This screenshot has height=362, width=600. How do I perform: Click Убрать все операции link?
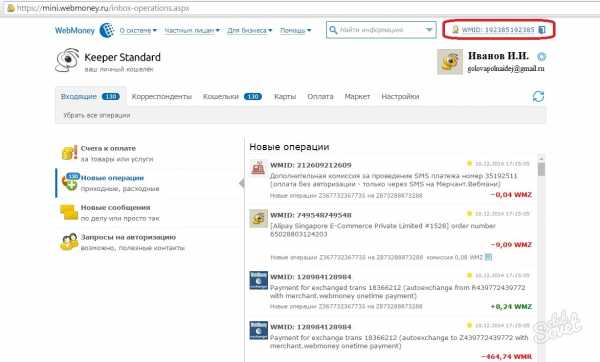point(97,115)
